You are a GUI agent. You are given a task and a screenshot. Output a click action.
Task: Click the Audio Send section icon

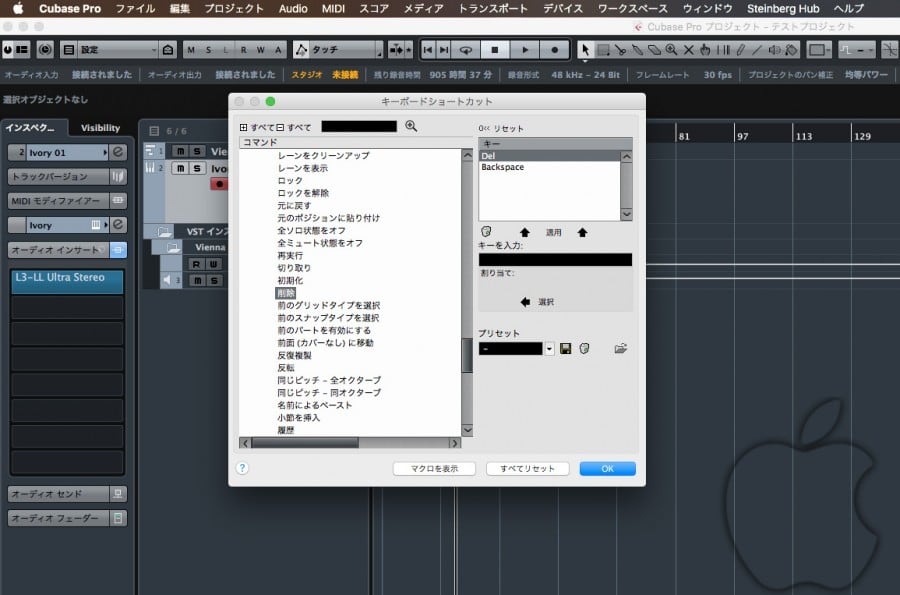click(118, 493)
